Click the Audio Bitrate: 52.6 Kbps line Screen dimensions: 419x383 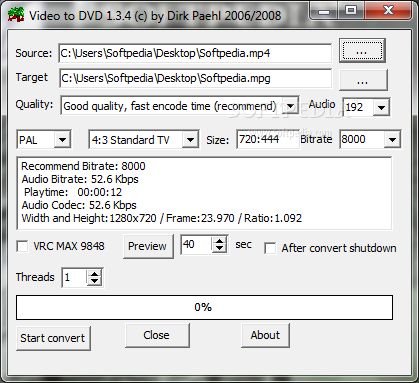[80, 179]
